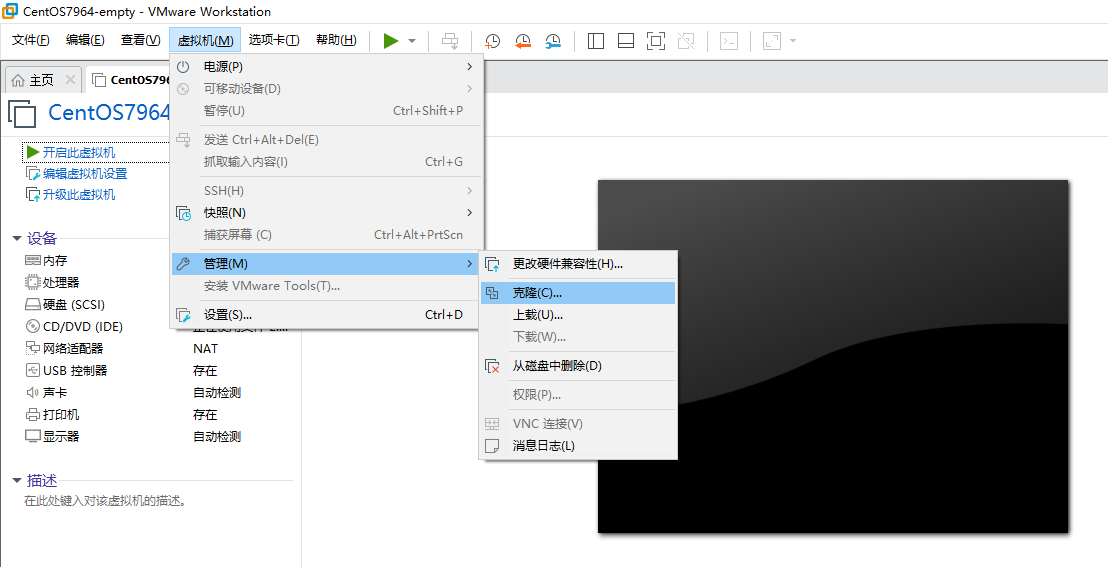Choose 从磁盘中删除(D) in the submenu
The image size is (1108, 567).
[578, 366]
